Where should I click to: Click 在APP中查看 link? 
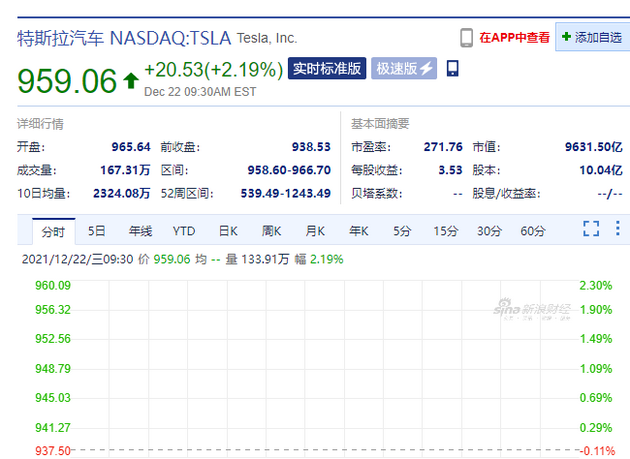pos(514,37)
